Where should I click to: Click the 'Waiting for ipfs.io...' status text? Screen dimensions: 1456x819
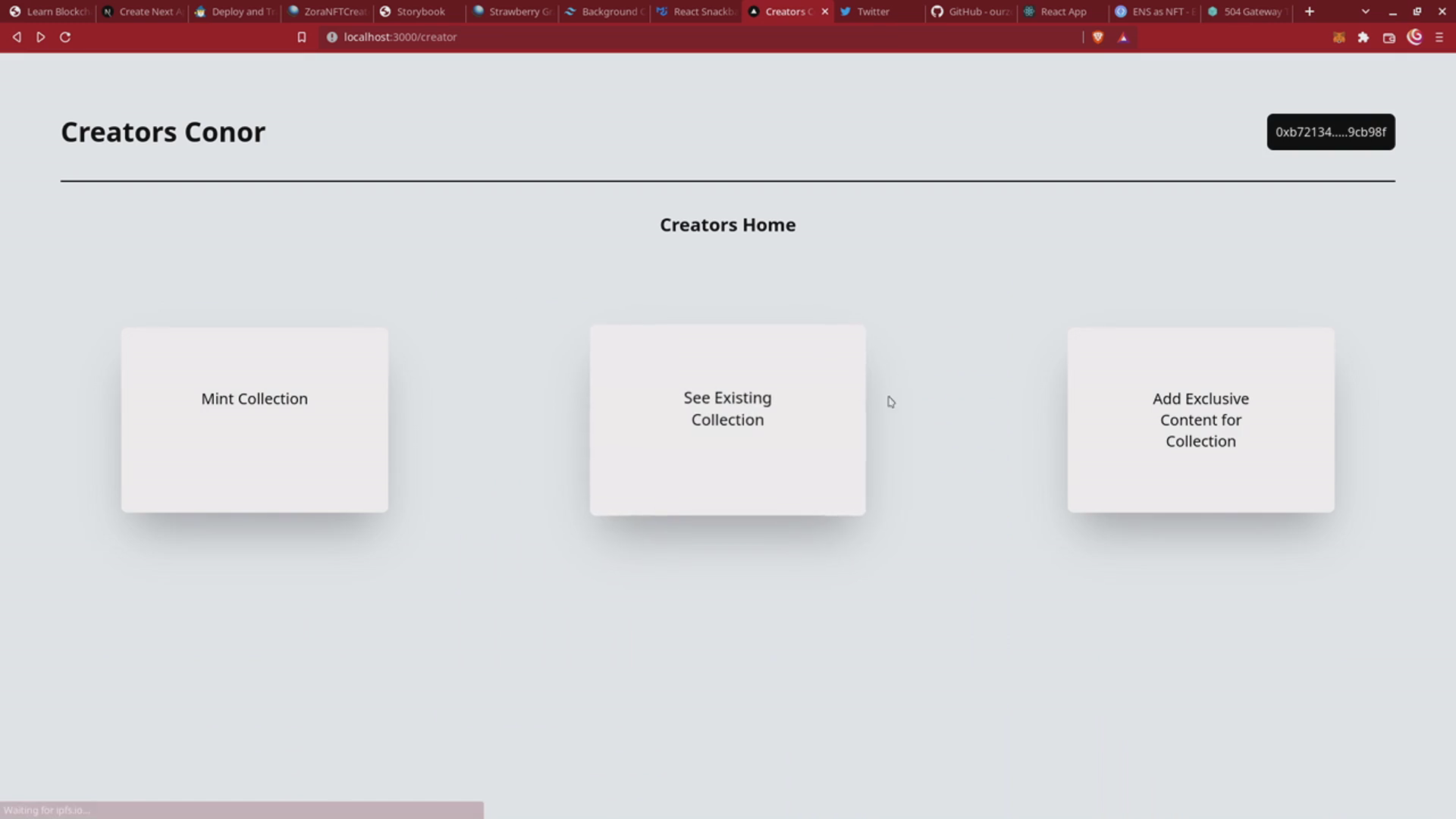[x=46, y=810]
